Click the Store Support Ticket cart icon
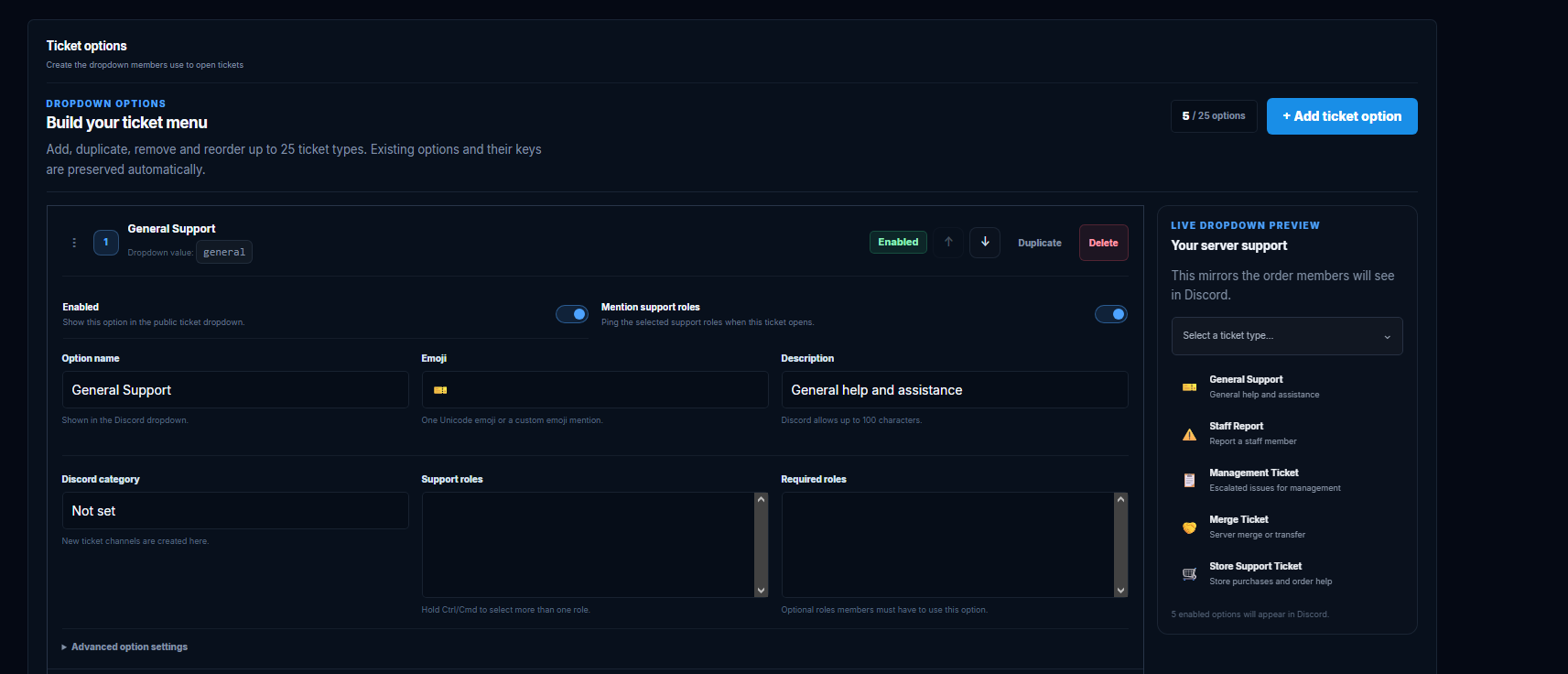This screenshot has height=674, width=1568. (x=1189, y=574)
